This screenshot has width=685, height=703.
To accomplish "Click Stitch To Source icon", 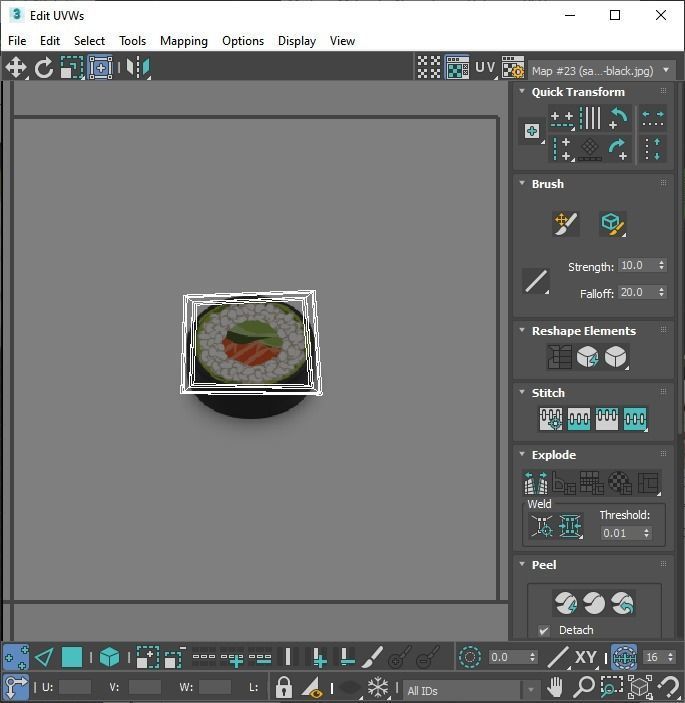I will (x=607, y=419).
